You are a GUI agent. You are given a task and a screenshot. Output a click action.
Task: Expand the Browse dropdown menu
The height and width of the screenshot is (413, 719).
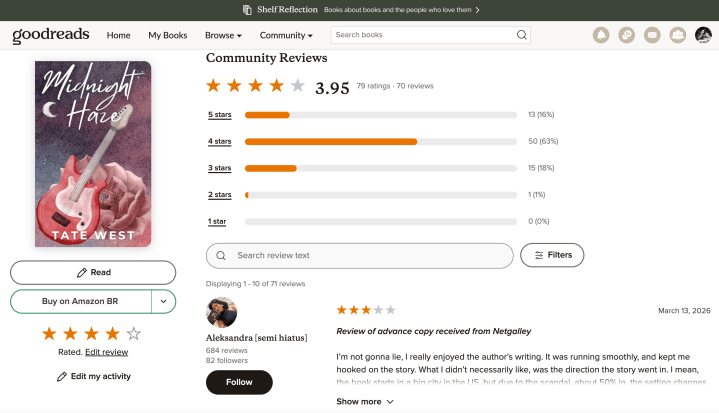[x=223, y=35]
